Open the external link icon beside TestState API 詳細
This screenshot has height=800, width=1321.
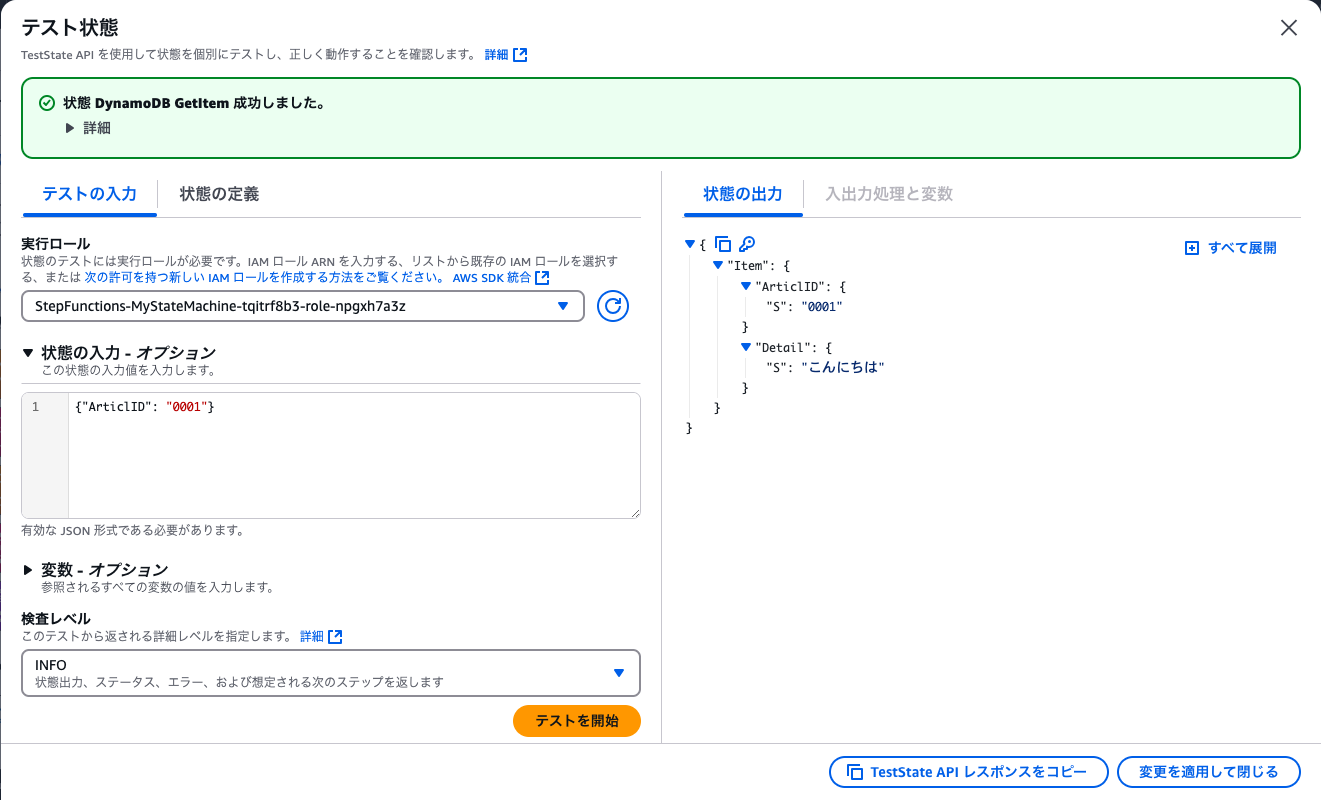pyautogui.click(x=520, y=54)
